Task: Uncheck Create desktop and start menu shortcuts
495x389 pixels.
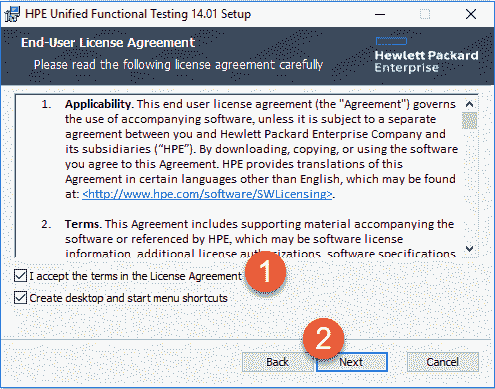Action: pyautogui.click(x=20, y=298)
